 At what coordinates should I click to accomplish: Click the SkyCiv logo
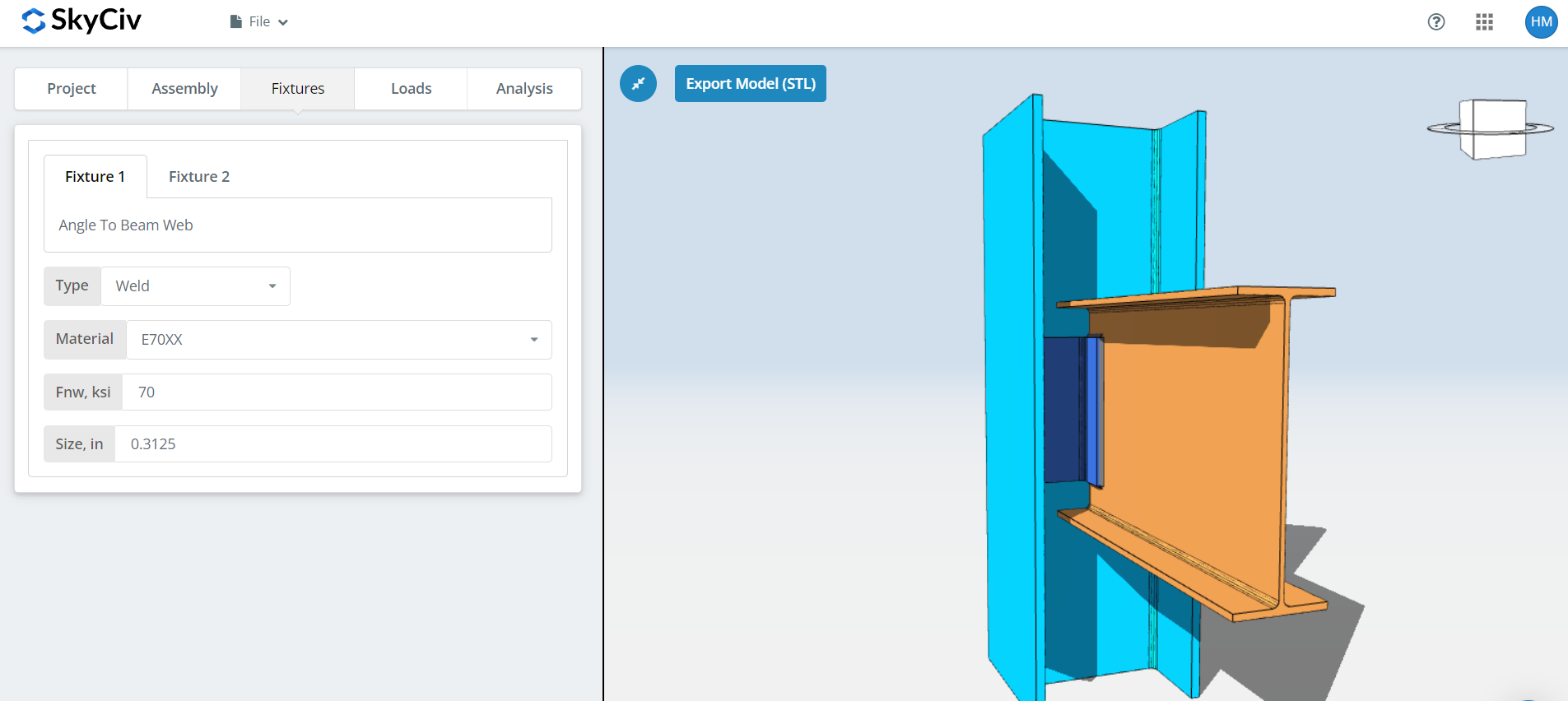[x=81, y=21]
